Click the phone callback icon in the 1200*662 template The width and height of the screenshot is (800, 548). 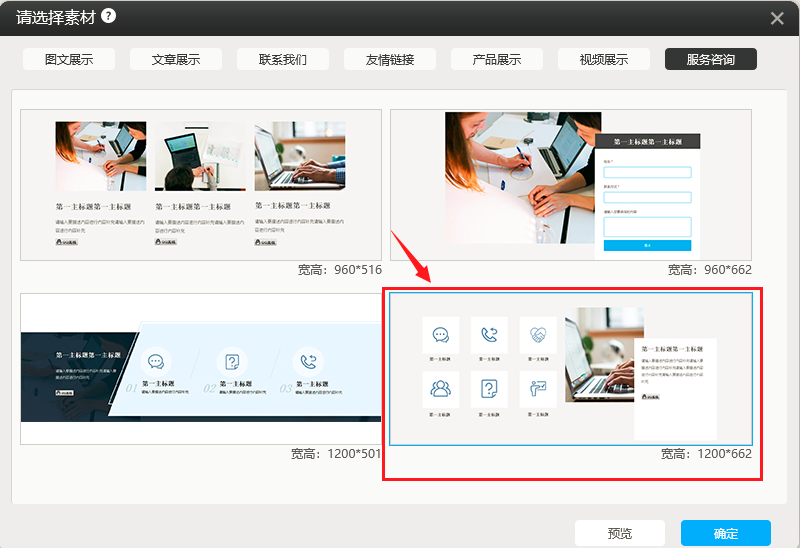coord(489,335)
